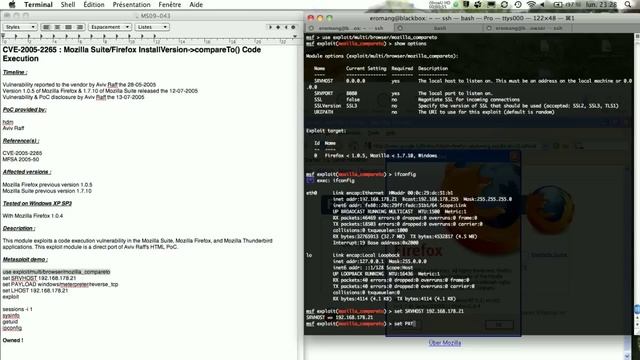Click the 'hdm' author line
Image resolution: width=640 pixels, height=360 pixels.
(x=8, y=122)
